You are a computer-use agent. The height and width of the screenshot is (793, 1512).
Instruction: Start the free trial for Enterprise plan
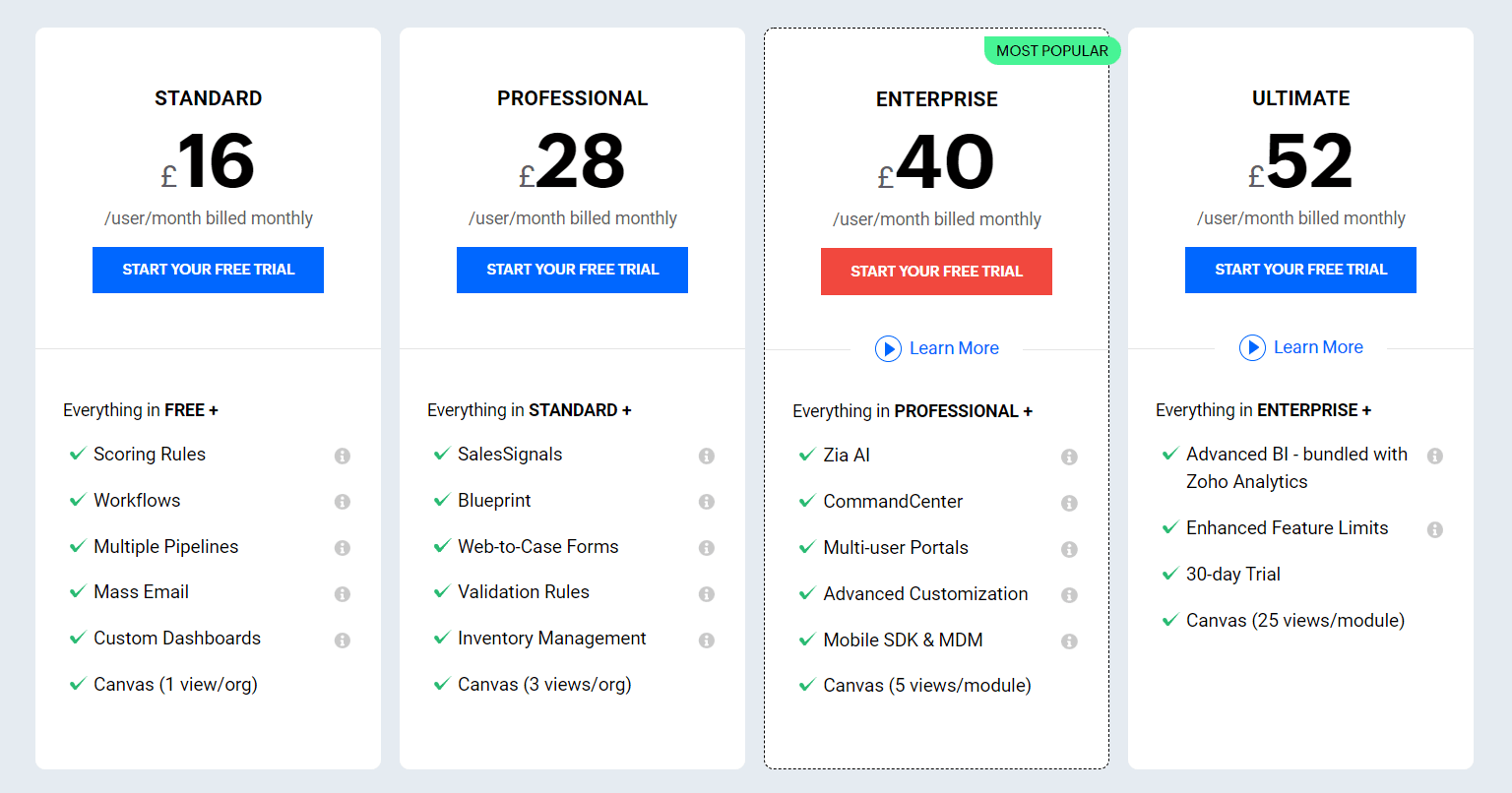[x=936, y=272]
